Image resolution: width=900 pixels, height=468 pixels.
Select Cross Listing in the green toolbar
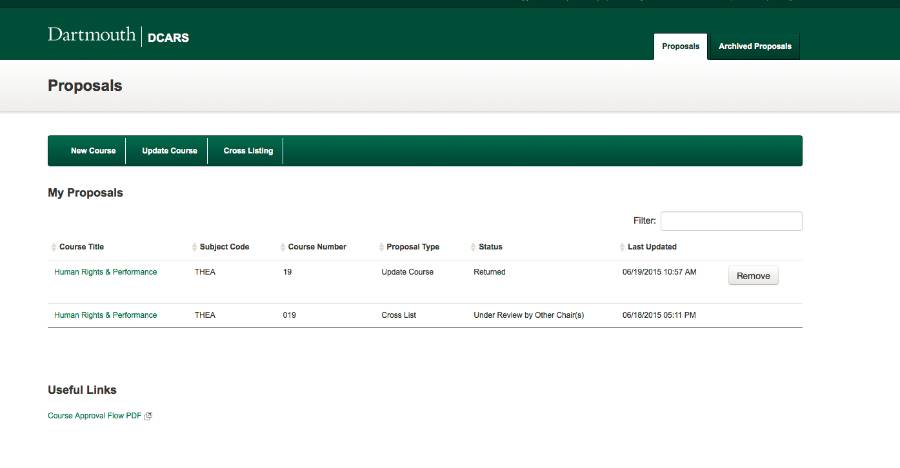pyautogui.click(x=248, y=151)
